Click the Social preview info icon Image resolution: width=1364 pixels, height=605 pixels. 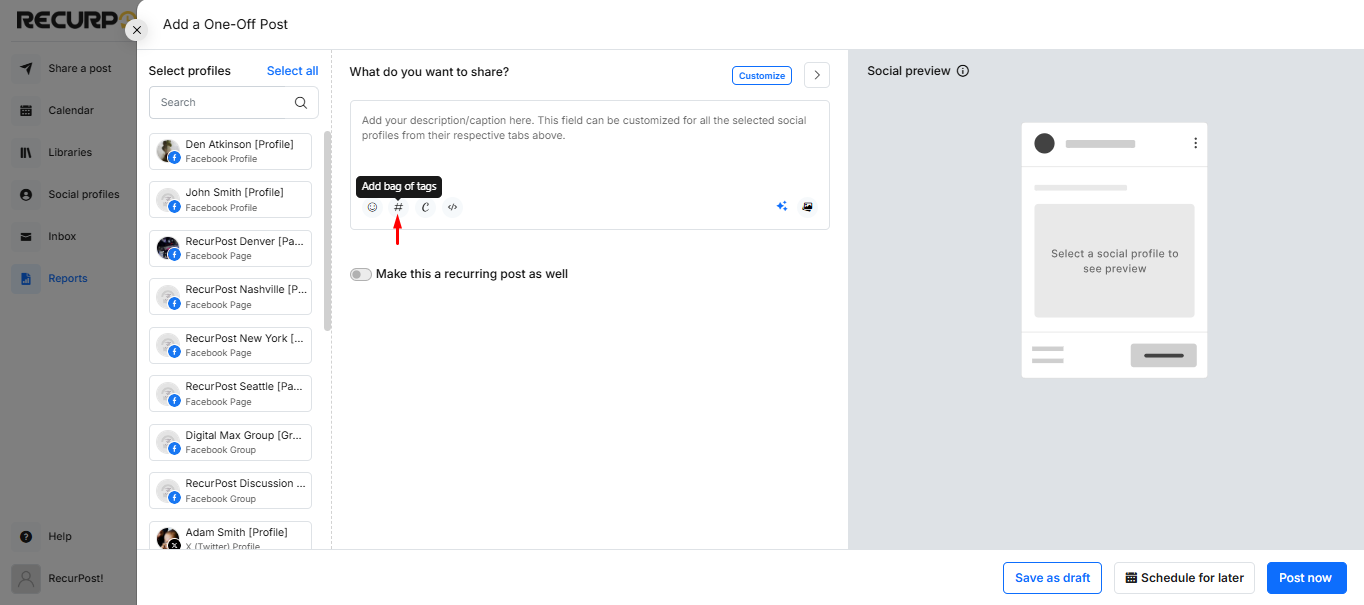[x=963, y=71]
